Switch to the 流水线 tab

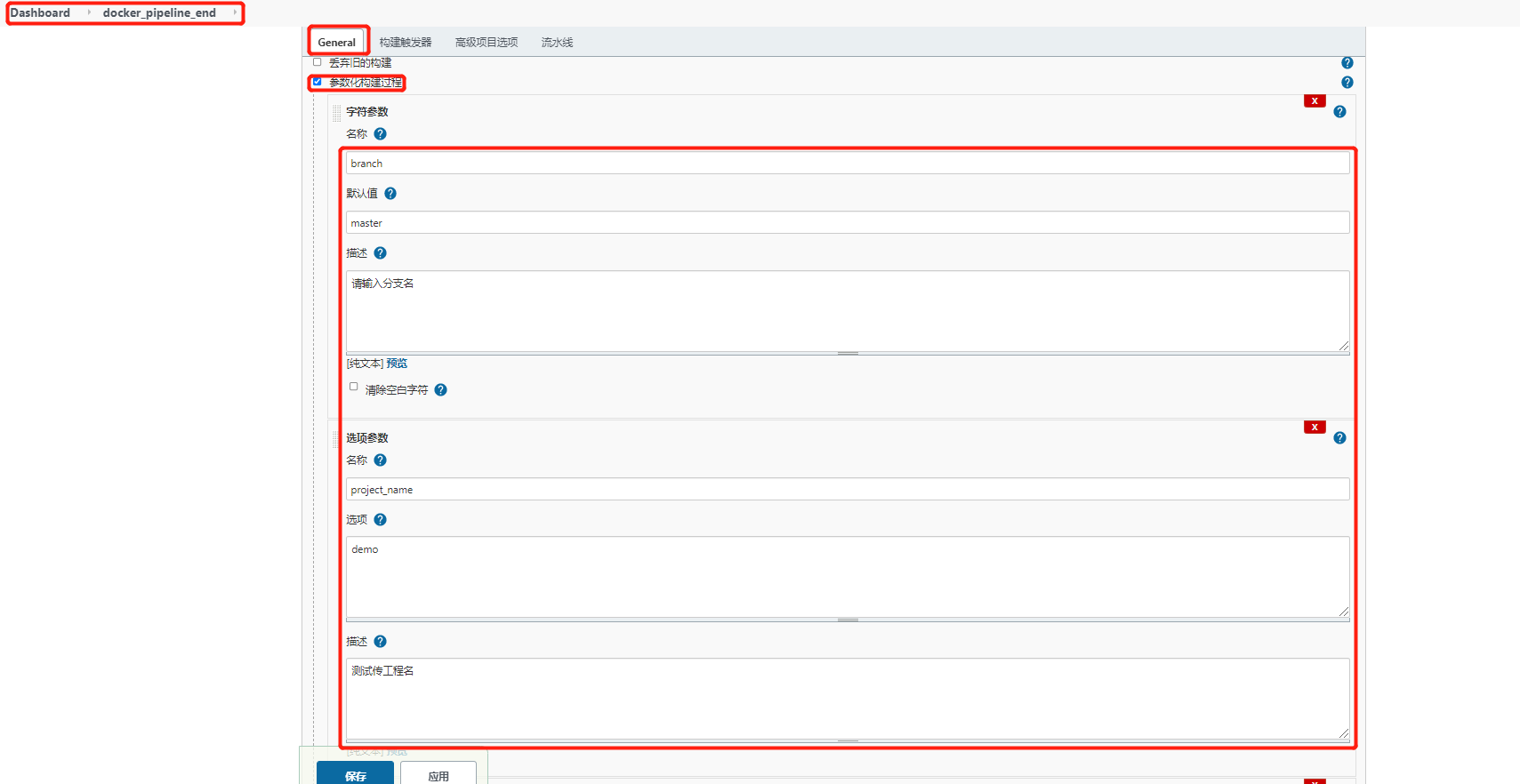point(557,43)
